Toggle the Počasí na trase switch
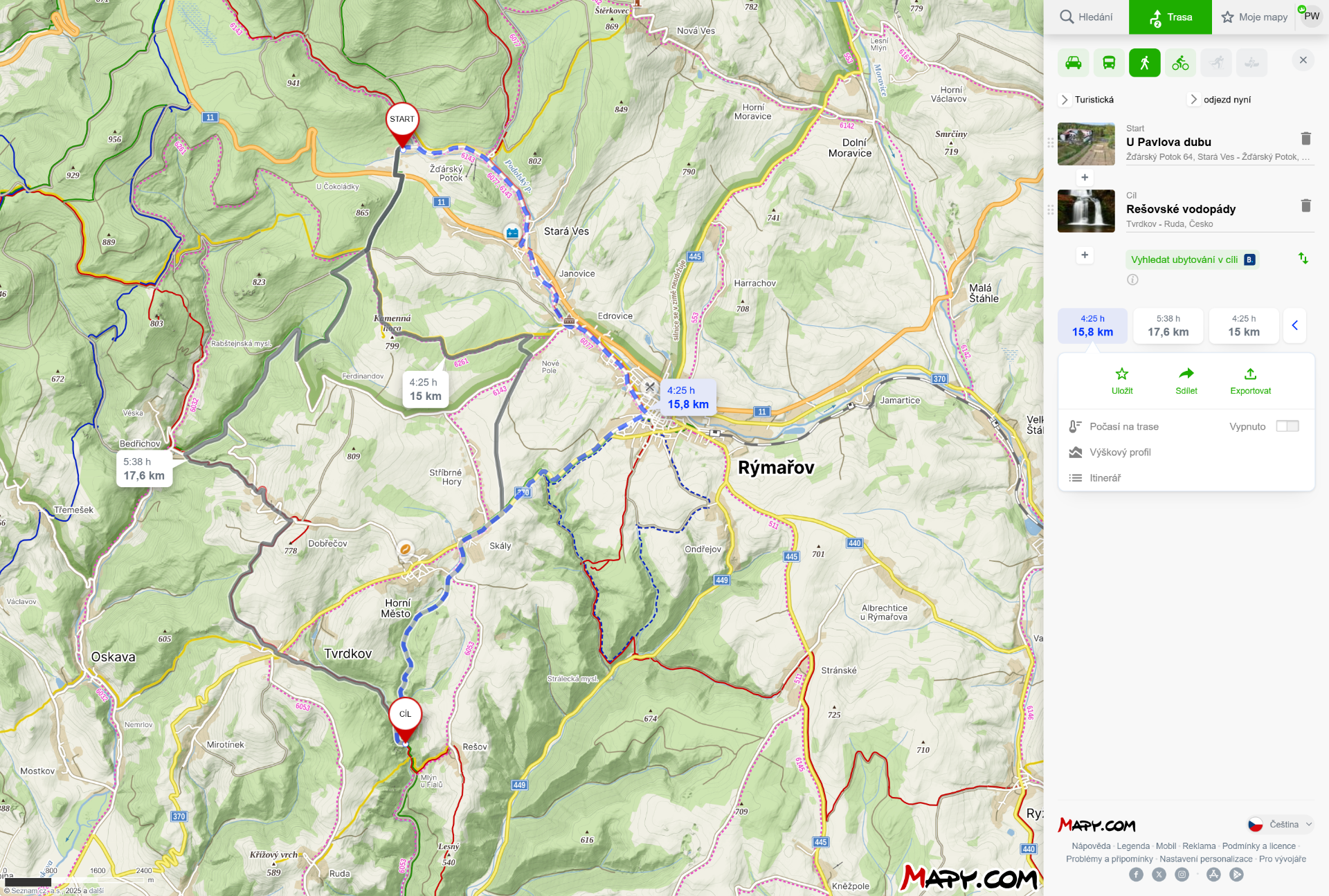1329x896 pixels. click(1287, 426)
